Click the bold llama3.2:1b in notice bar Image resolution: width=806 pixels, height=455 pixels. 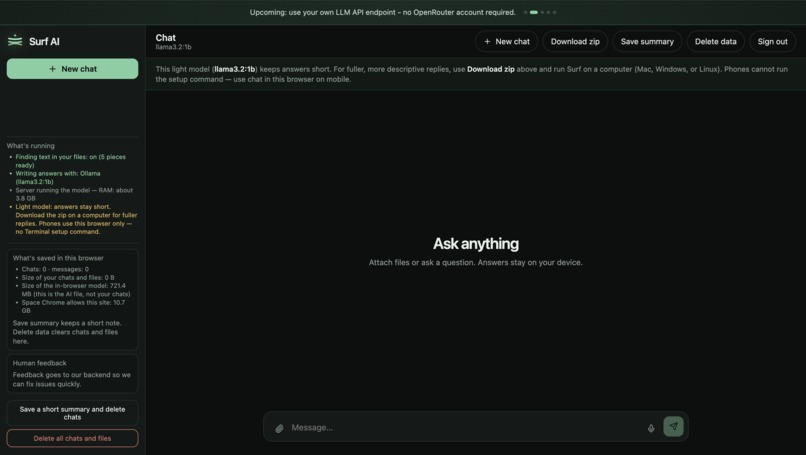(x=234, y=69)
